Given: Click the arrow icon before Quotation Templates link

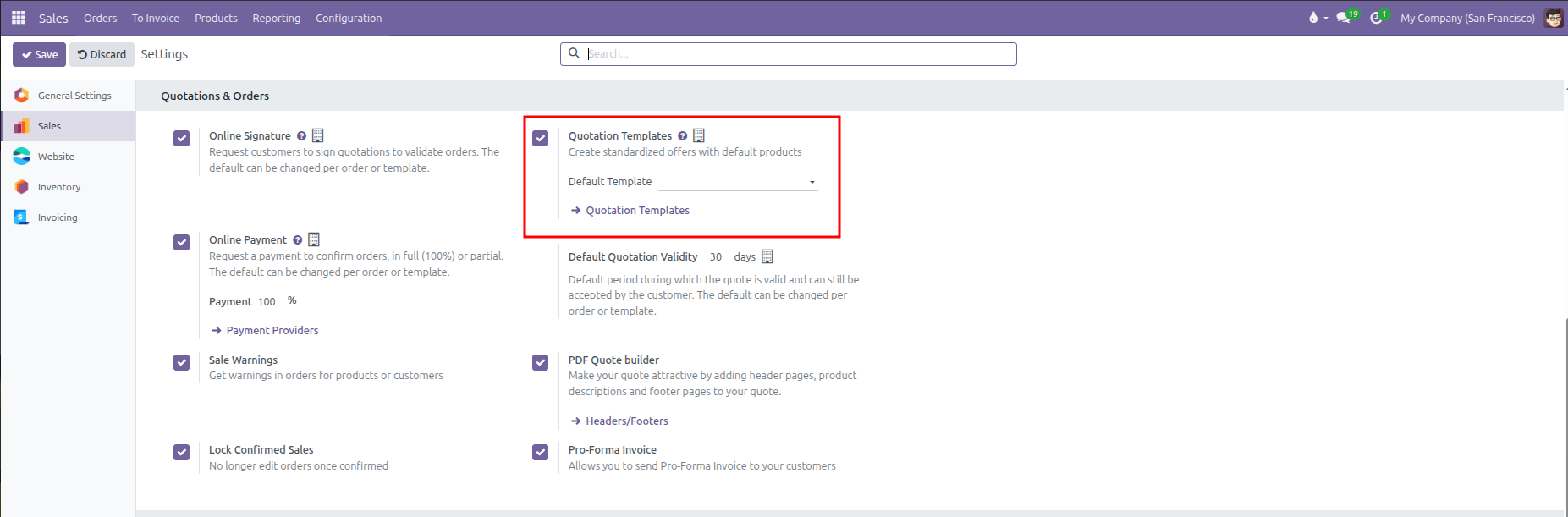Looking at the screenshot, I should pos(576,211).
